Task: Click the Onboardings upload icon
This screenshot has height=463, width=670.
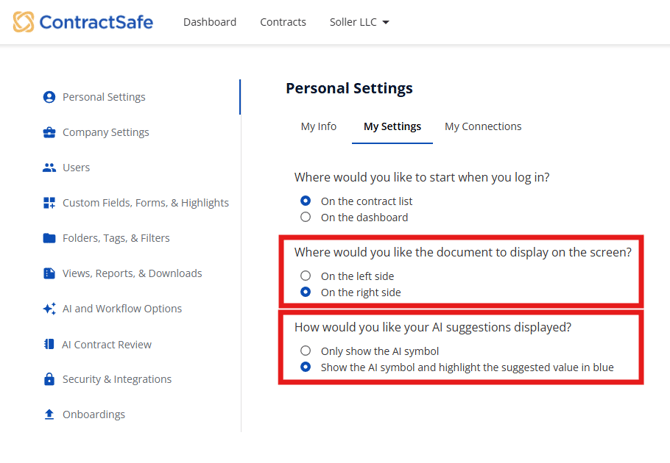Action: tap(49, 414)
